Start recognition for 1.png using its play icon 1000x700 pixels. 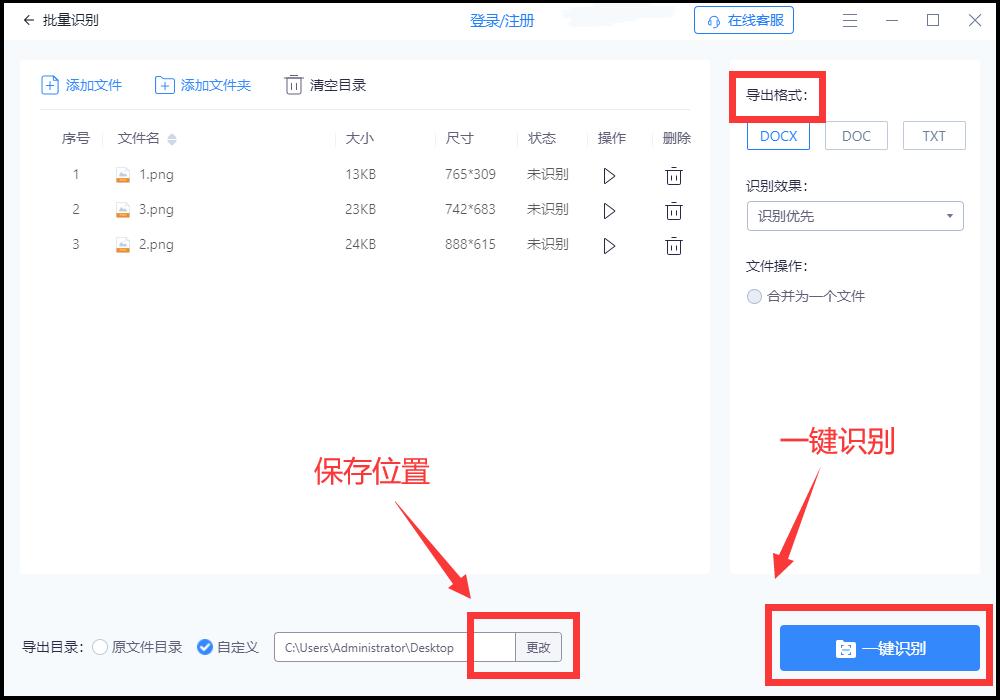[610, 175]
